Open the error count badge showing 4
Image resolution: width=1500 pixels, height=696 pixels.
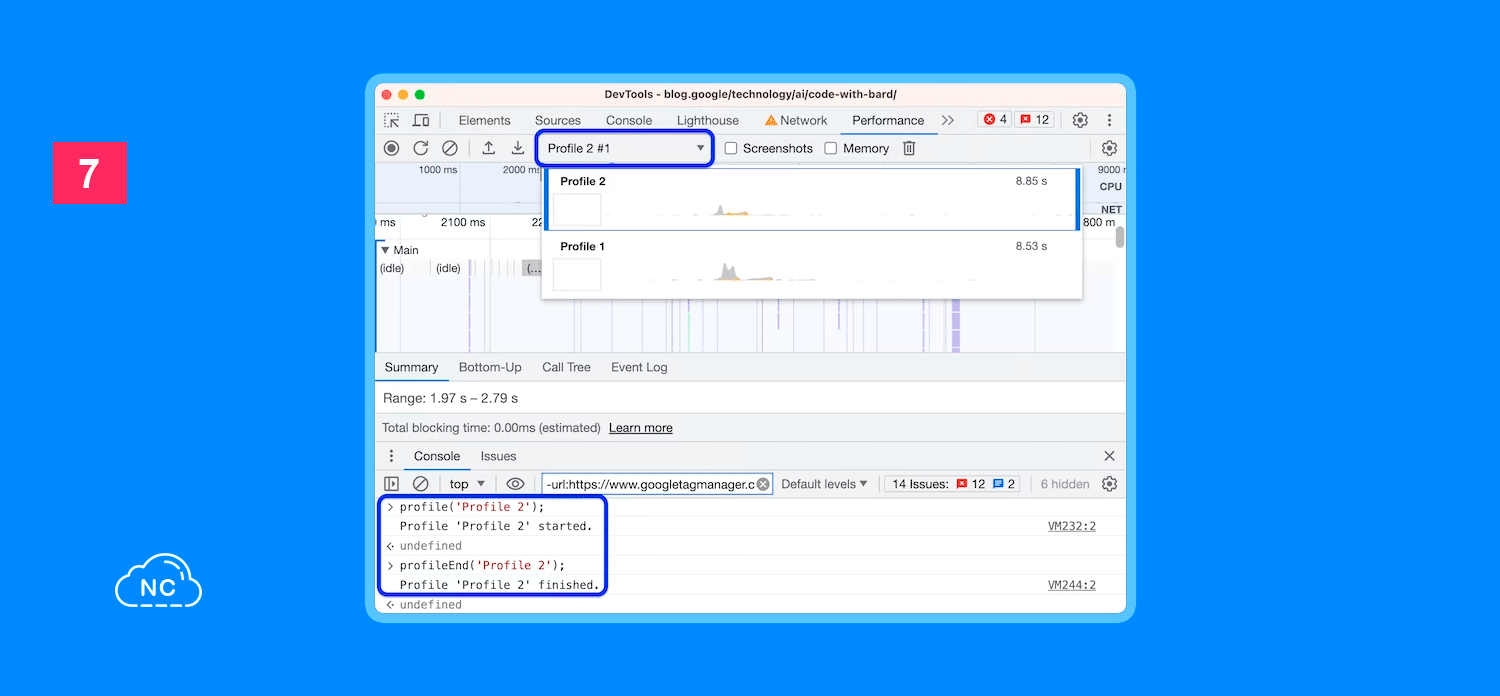[x=994, y=120]
